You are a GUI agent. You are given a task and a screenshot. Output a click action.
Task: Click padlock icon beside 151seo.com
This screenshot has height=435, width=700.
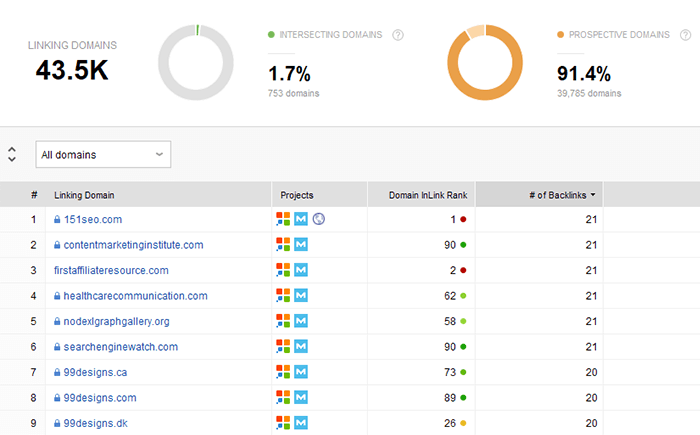pos(57,219)
